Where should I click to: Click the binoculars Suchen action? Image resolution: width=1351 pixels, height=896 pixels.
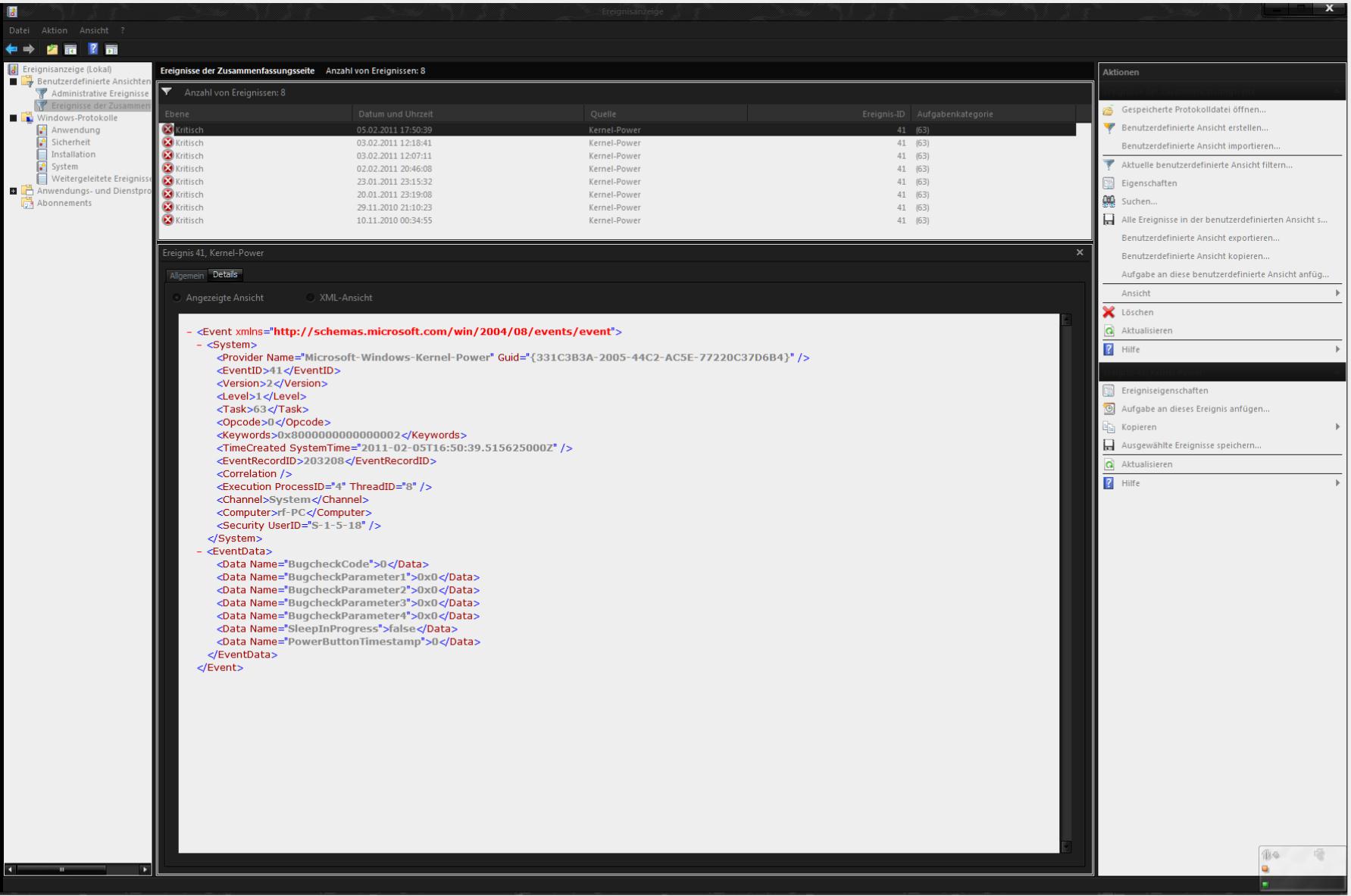pyautogui.click(x=1139, y=201)
